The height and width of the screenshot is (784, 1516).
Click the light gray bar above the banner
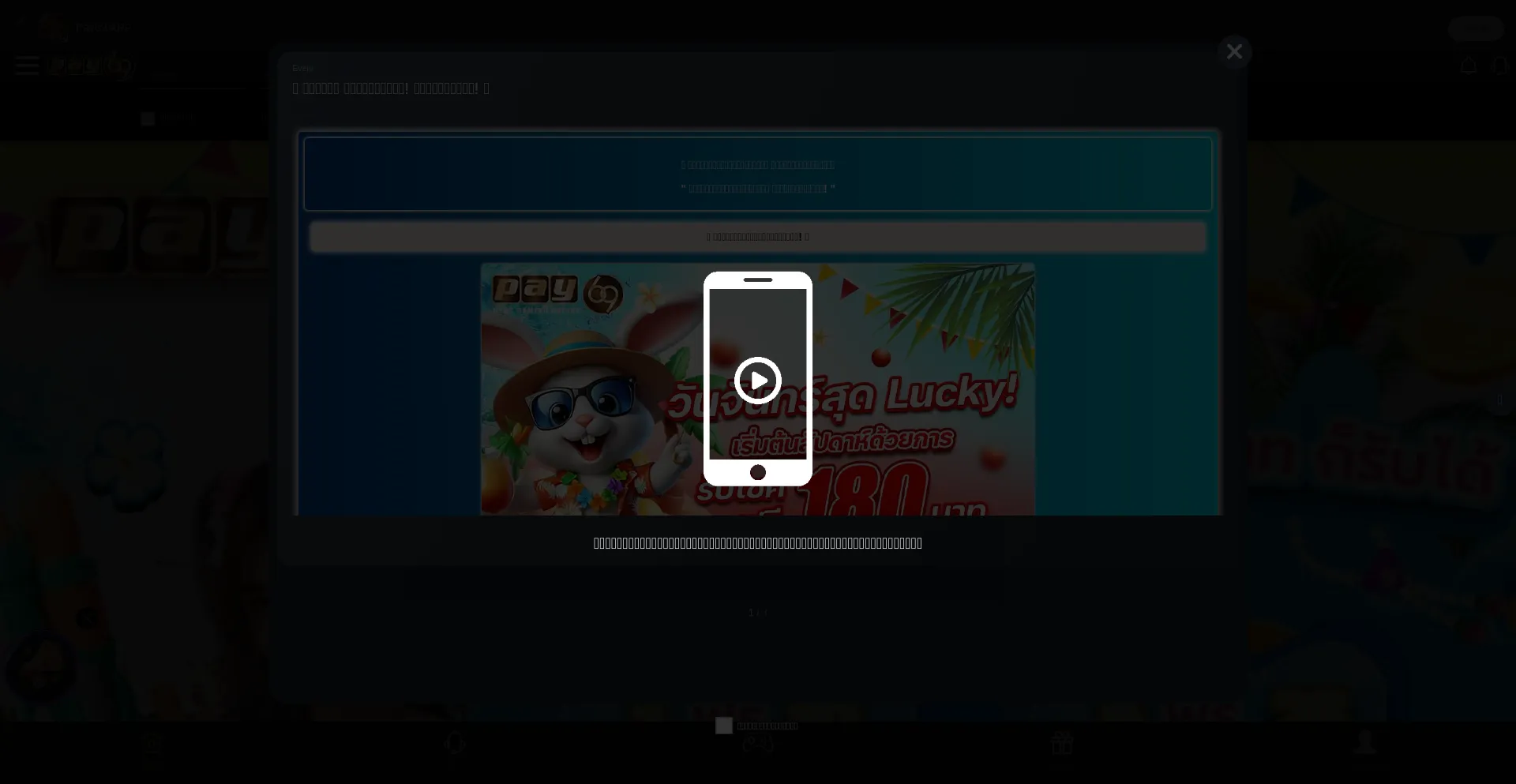pos(757,237)
